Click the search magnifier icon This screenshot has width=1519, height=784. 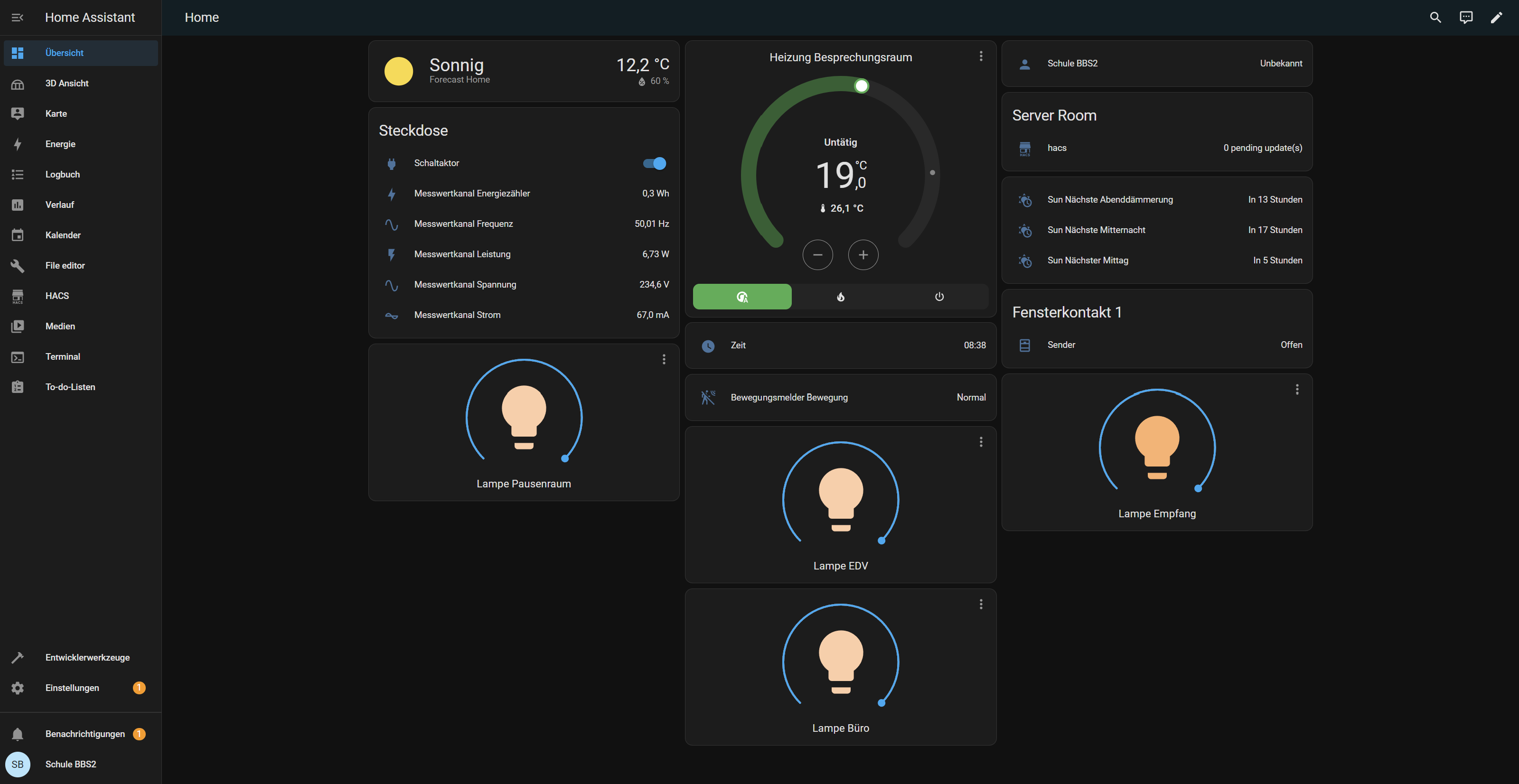point(1435,18)
